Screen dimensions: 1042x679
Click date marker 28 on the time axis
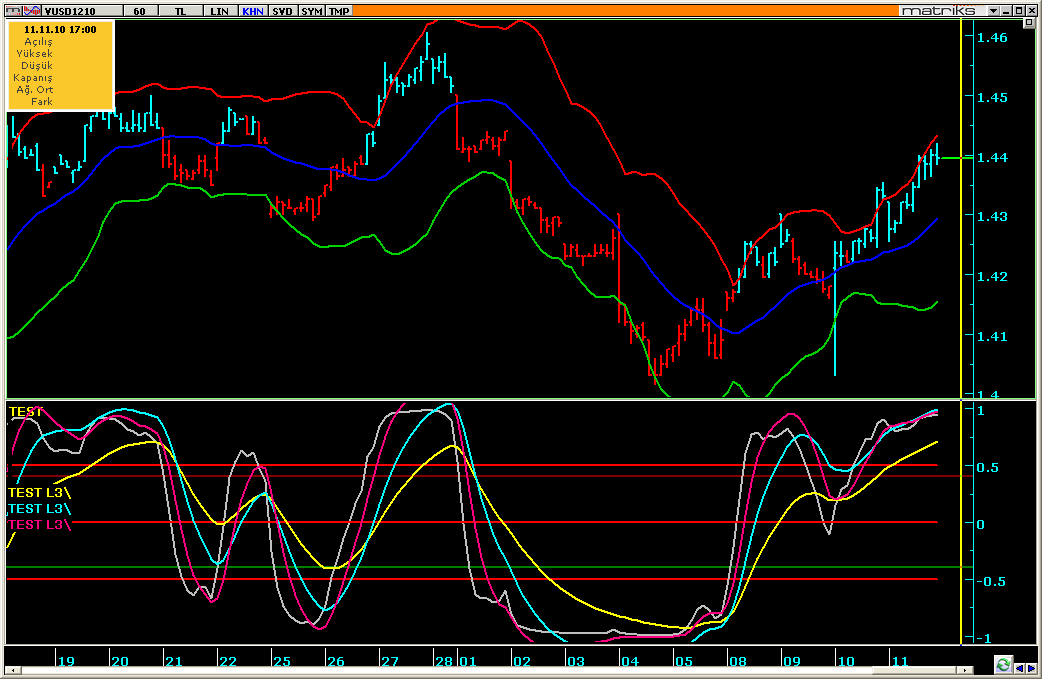pyautogui.click(x=444, y=662)
